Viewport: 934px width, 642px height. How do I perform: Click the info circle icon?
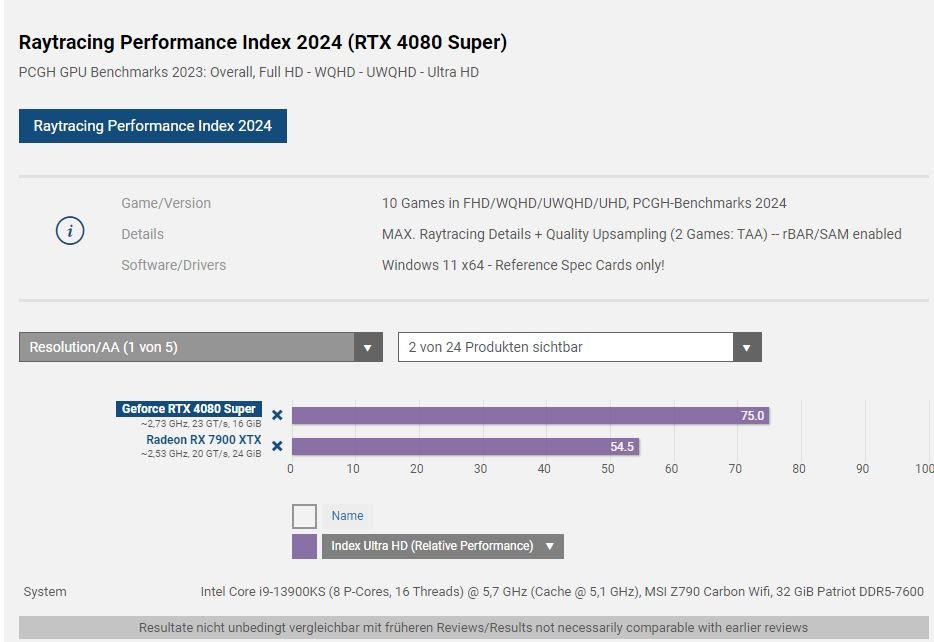click(70, 231)
